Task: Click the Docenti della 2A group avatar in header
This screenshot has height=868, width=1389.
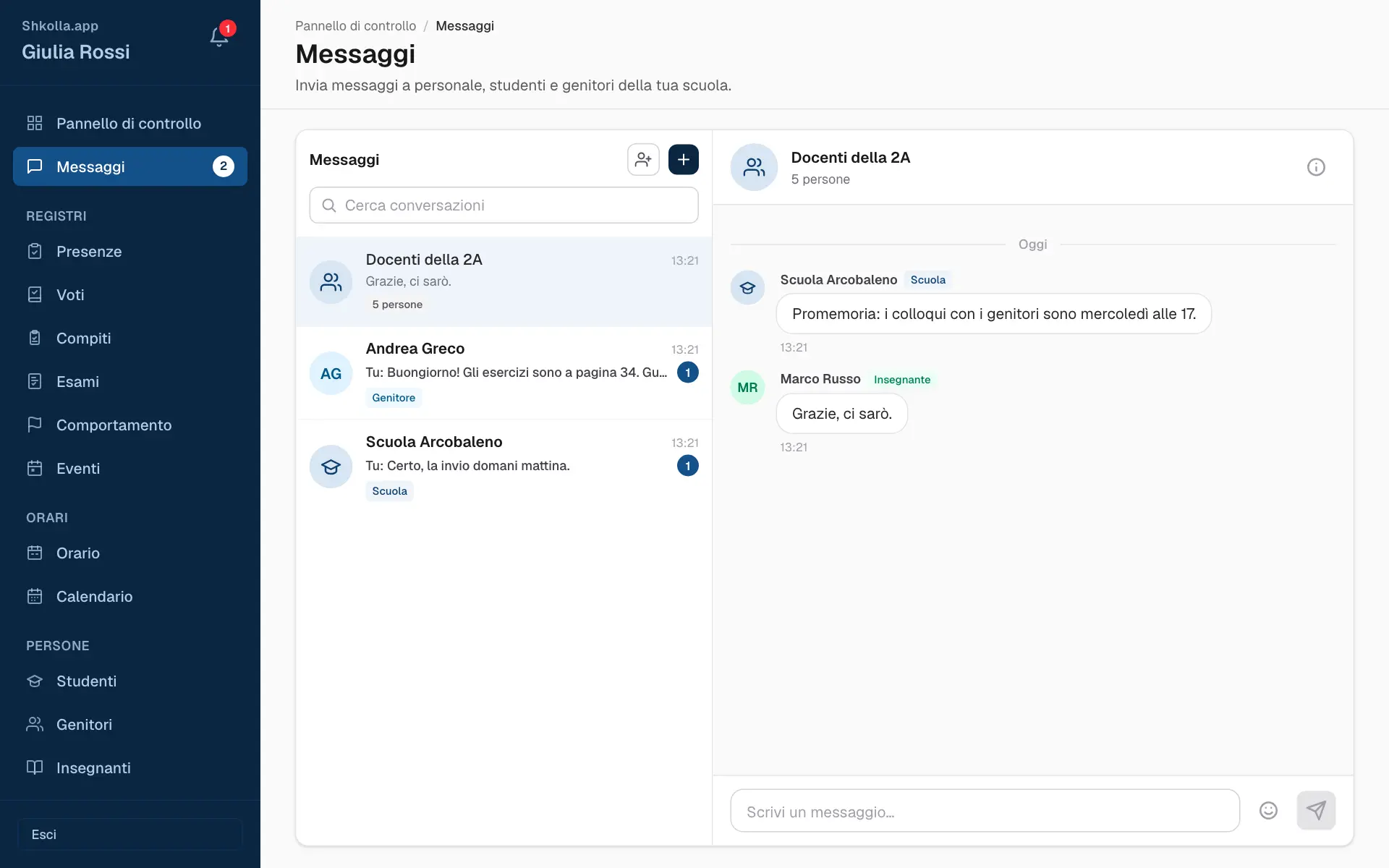Action: 754,167
